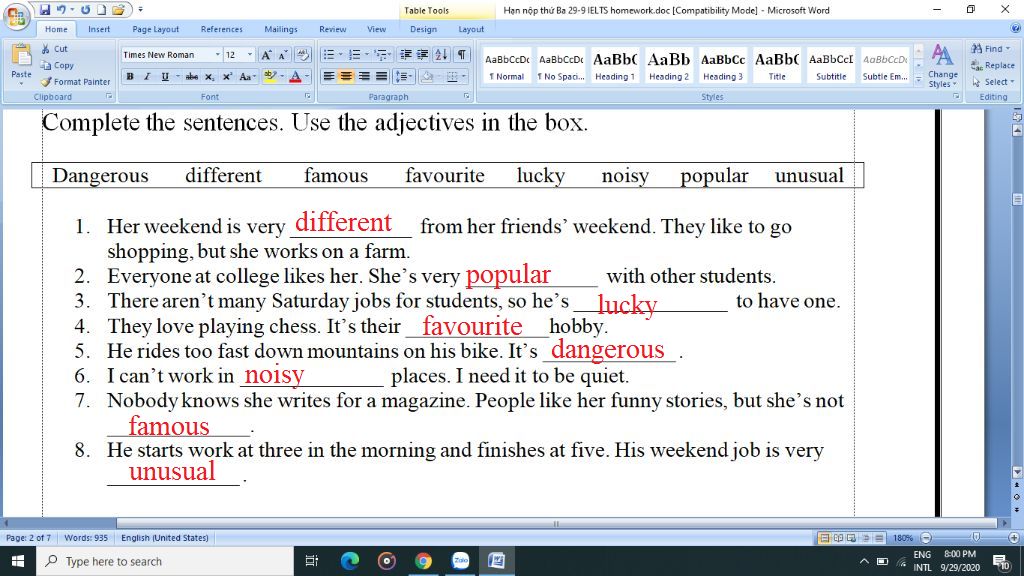Screen dimensions: 1024x576
Task: Open the Times New Roman font dropdown
Action: pos(217,55)
